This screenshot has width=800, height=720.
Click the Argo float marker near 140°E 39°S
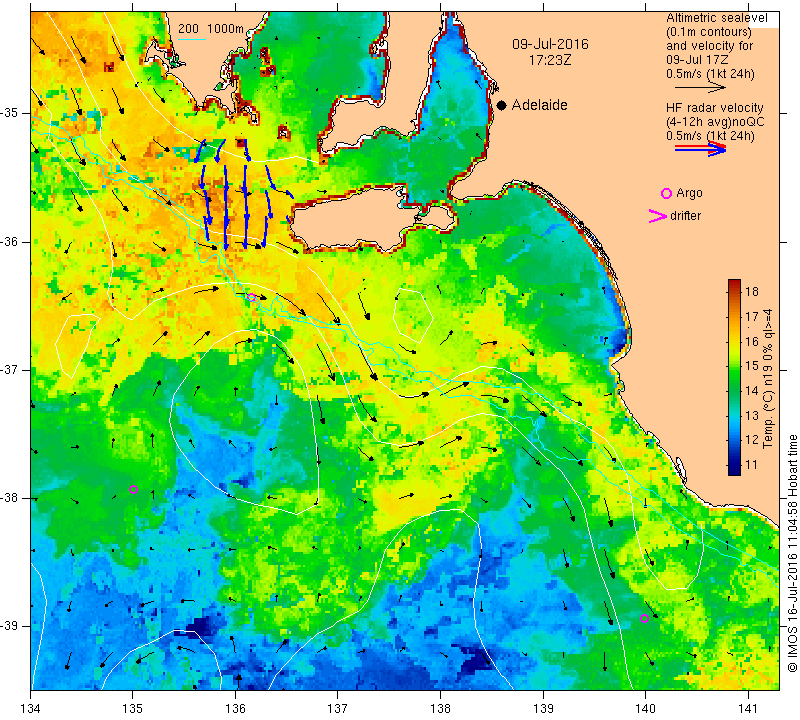(x=644, y=618)
